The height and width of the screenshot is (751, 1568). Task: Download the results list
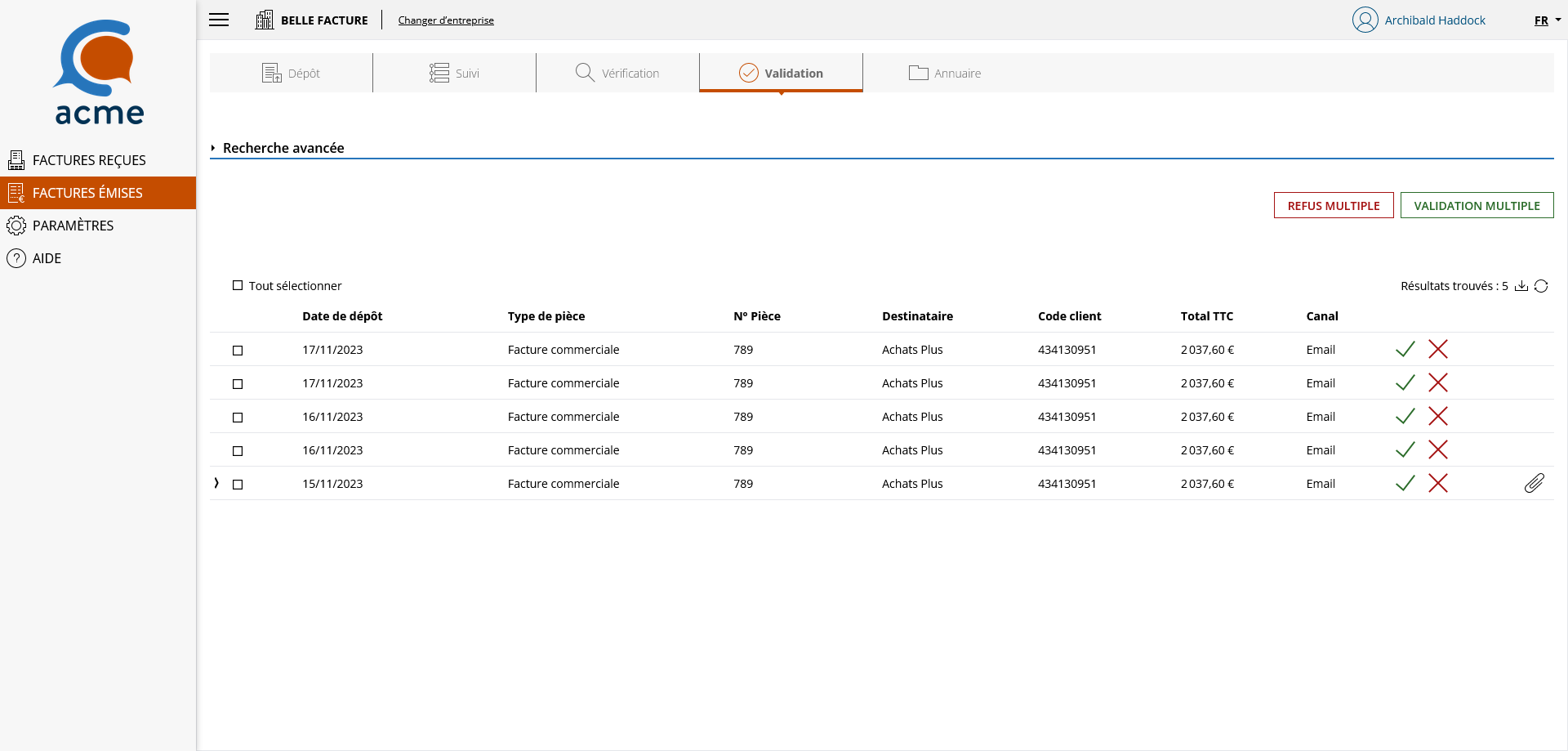(1521, 286)
